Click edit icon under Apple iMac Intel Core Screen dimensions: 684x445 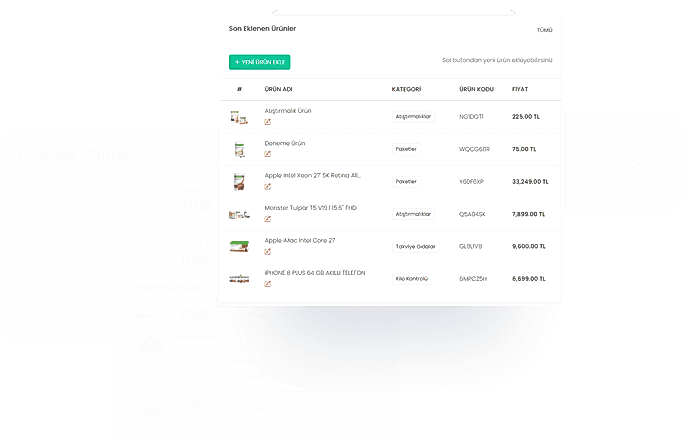[268, 251]
